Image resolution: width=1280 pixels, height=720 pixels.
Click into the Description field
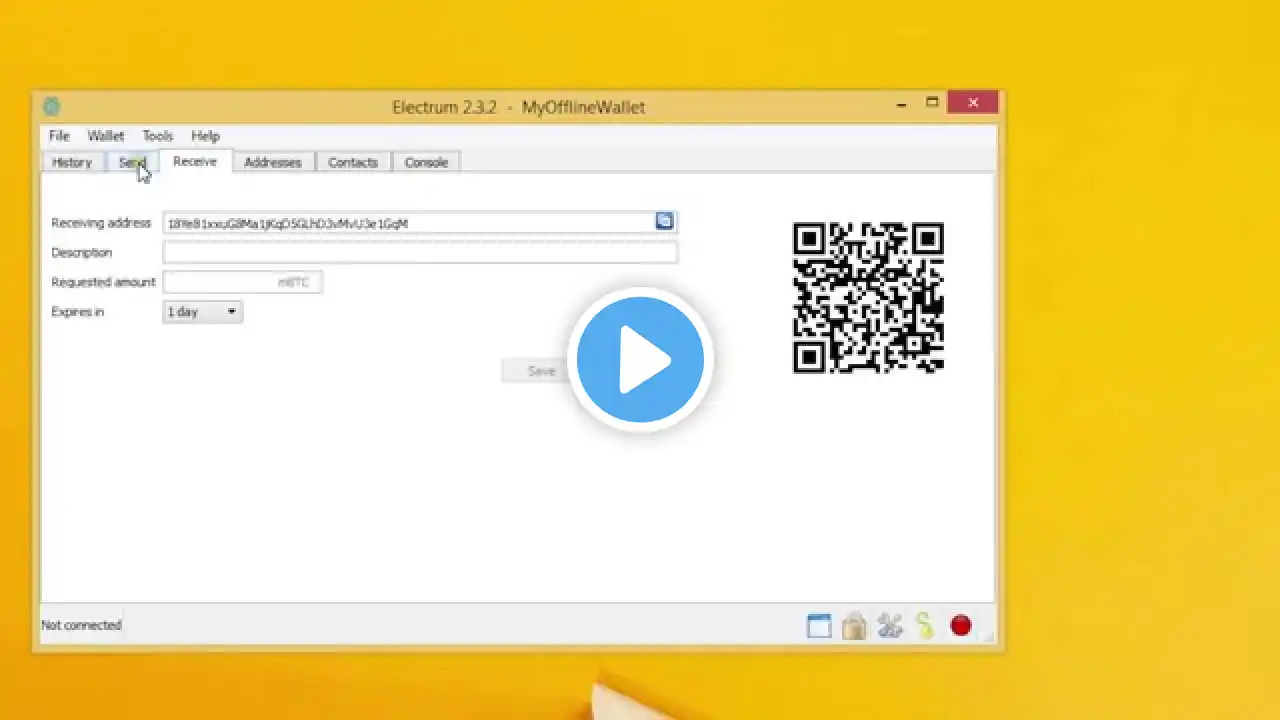(x=420, y=253)
